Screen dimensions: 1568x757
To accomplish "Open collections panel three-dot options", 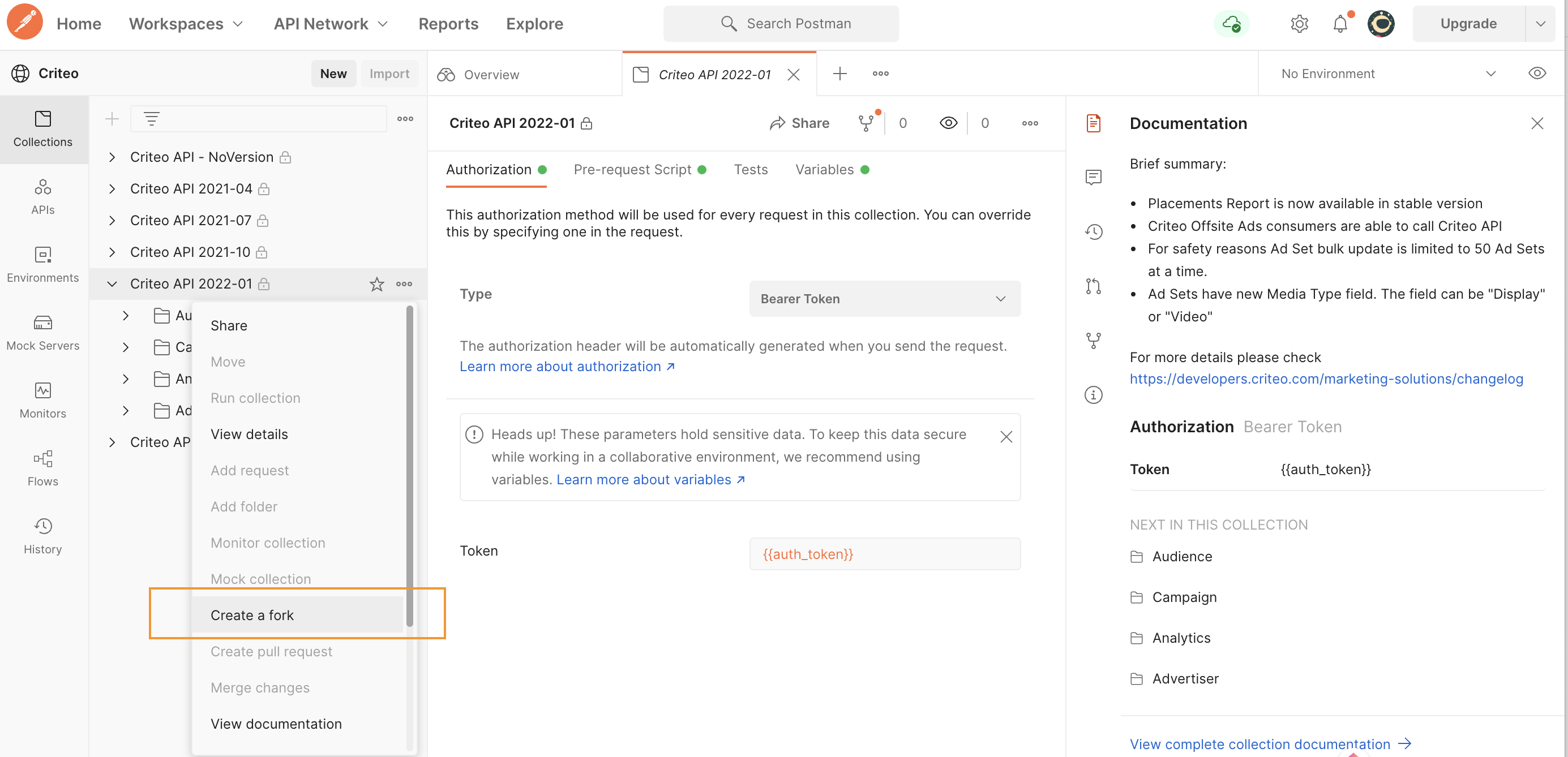I will point(405,119).
